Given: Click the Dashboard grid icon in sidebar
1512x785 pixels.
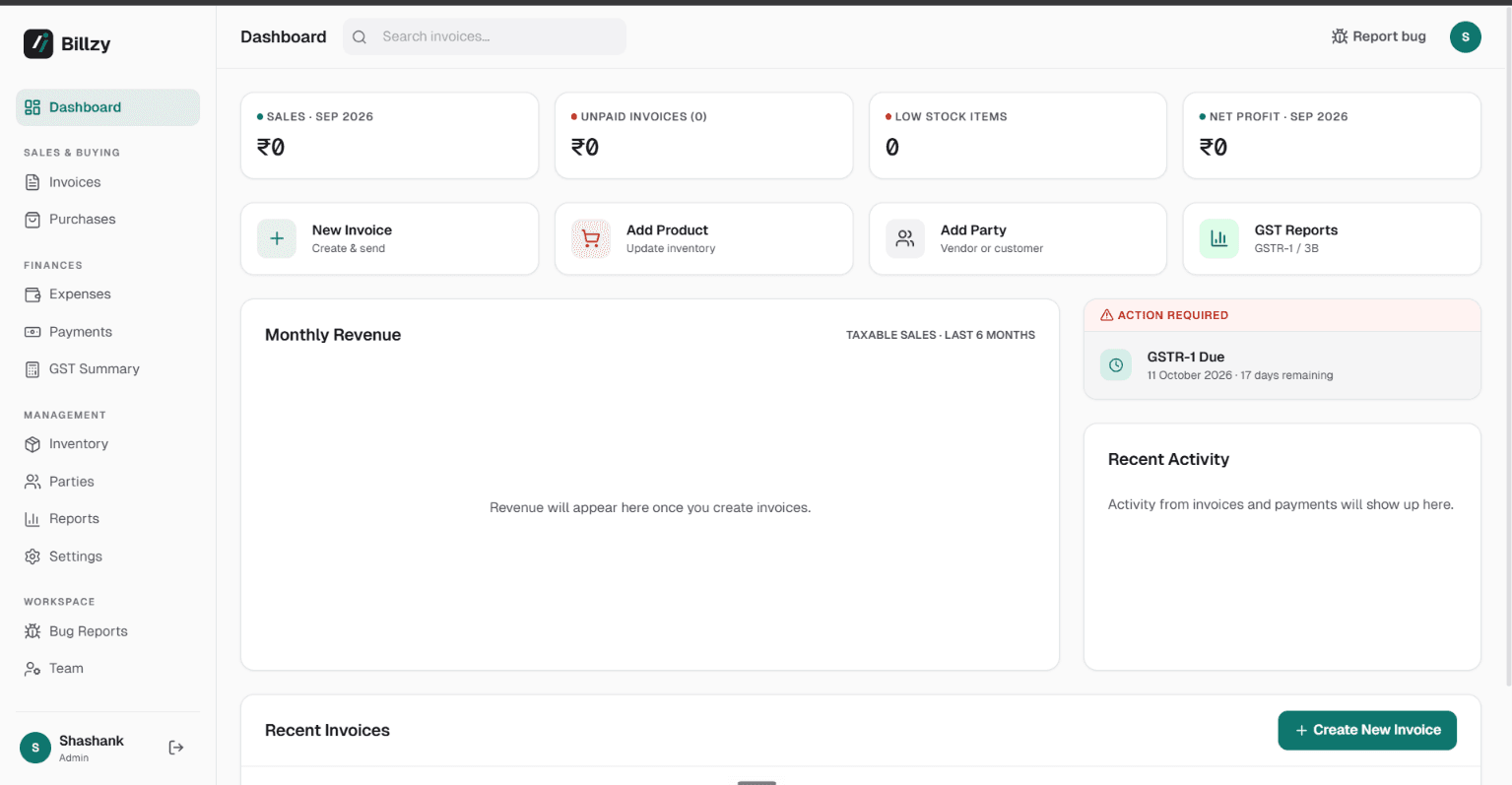Looking at the screenshot, I should click(x=33, y=107).
